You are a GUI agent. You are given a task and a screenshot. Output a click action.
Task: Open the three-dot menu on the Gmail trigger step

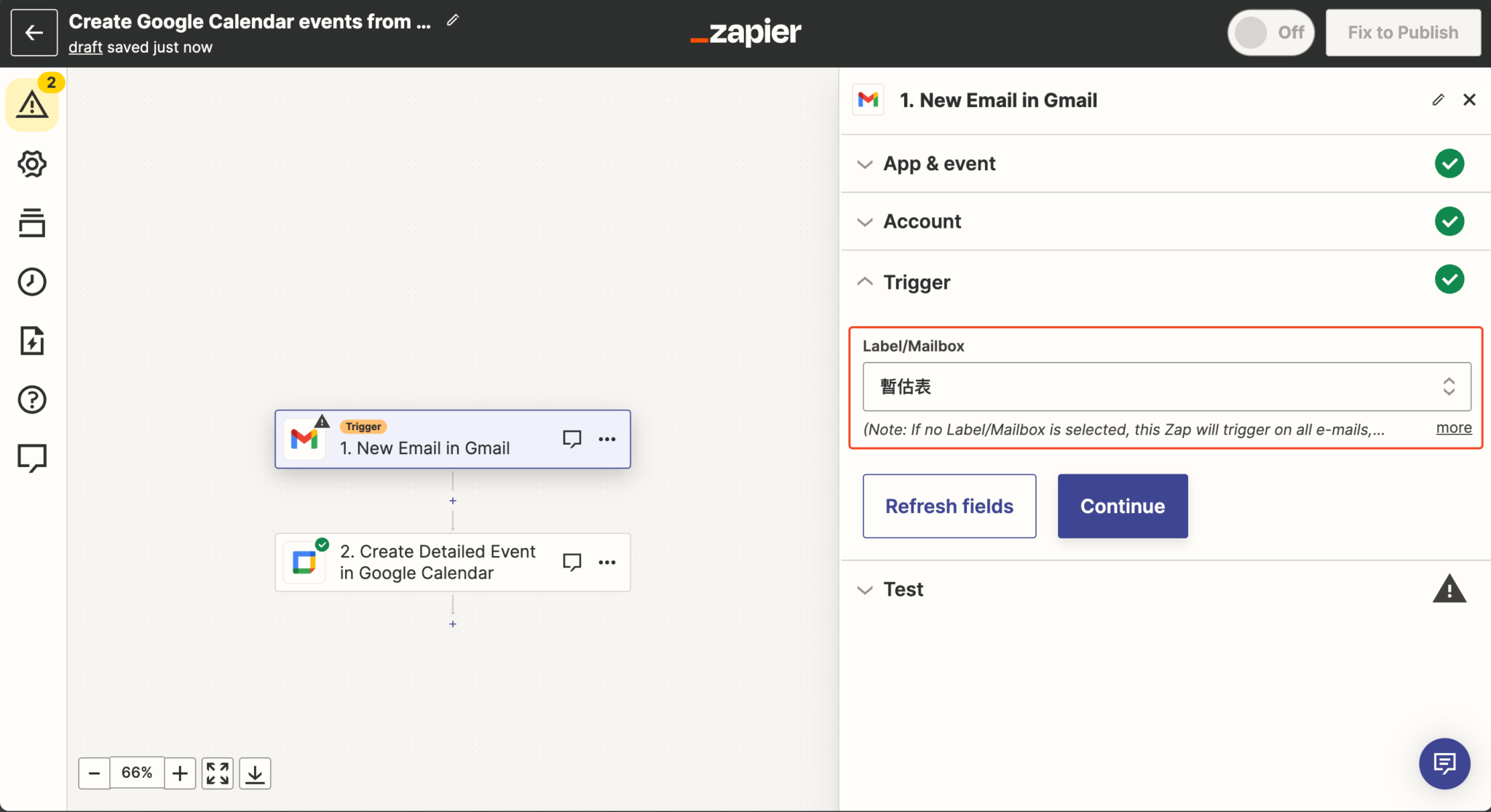(x=607, y=439)
